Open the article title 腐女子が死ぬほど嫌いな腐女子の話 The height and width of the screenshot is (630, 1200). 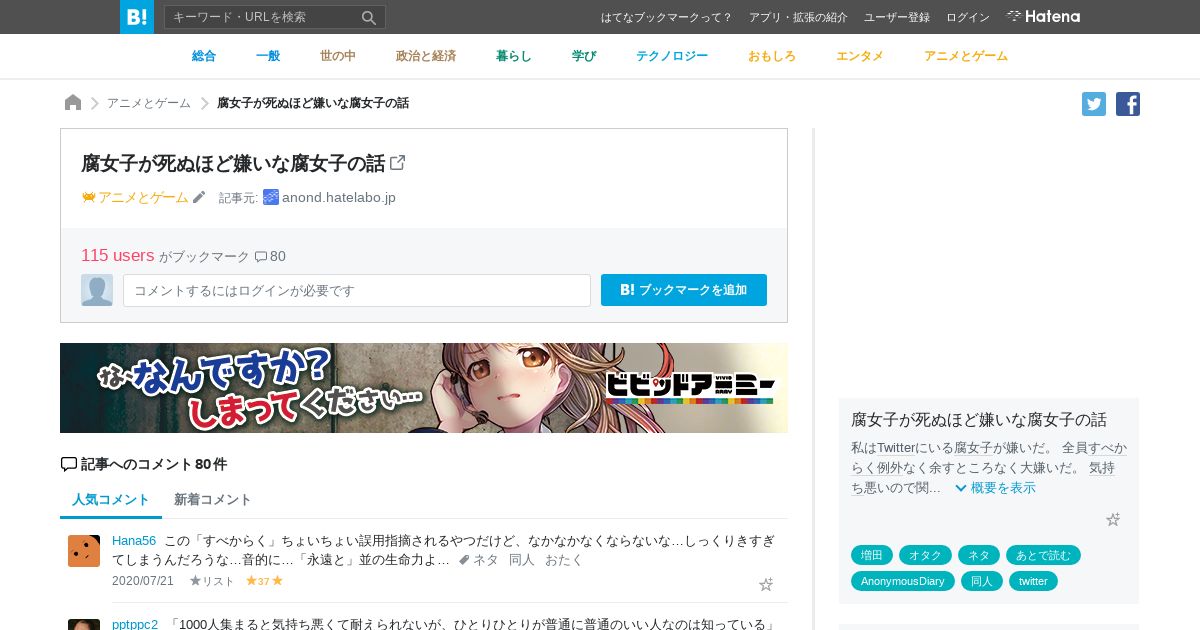[x=233, y=163]
